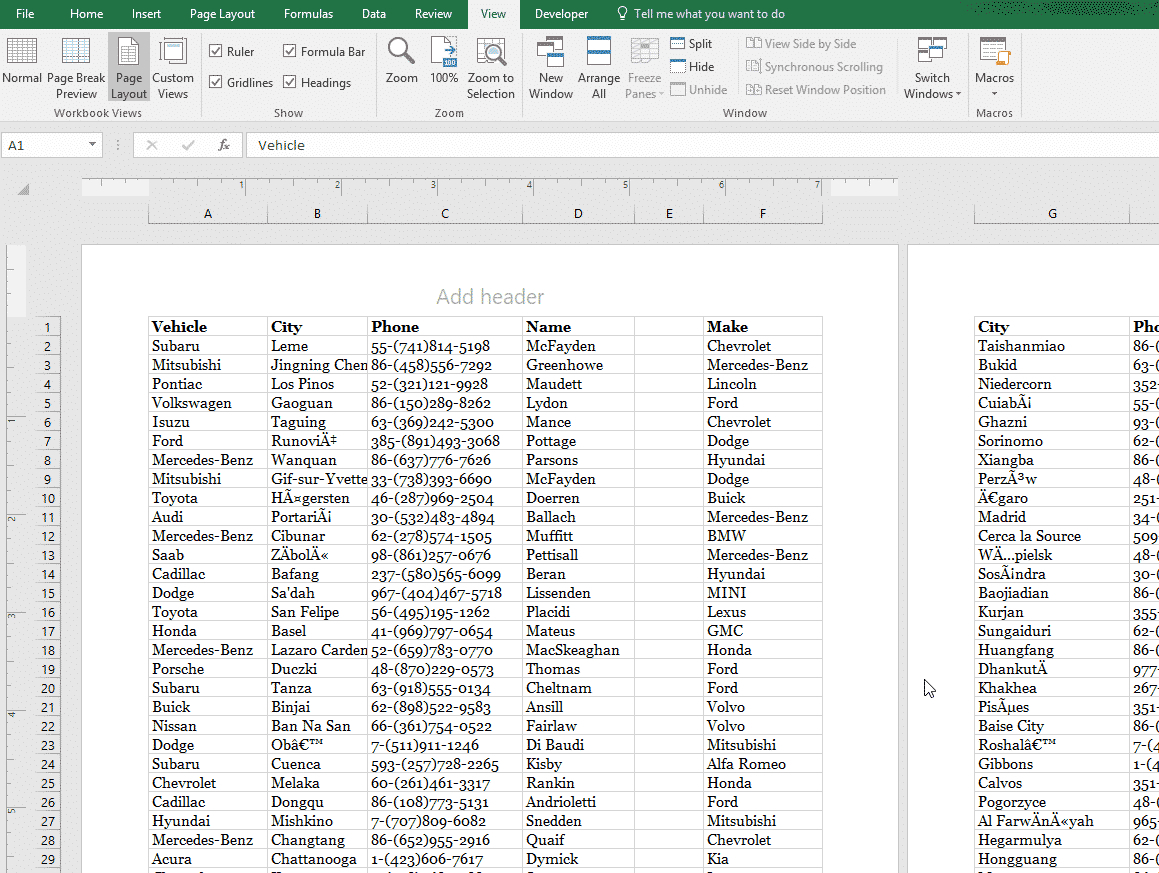
Task: Click the Zoom magnifier icon
Action: [401, 60]
